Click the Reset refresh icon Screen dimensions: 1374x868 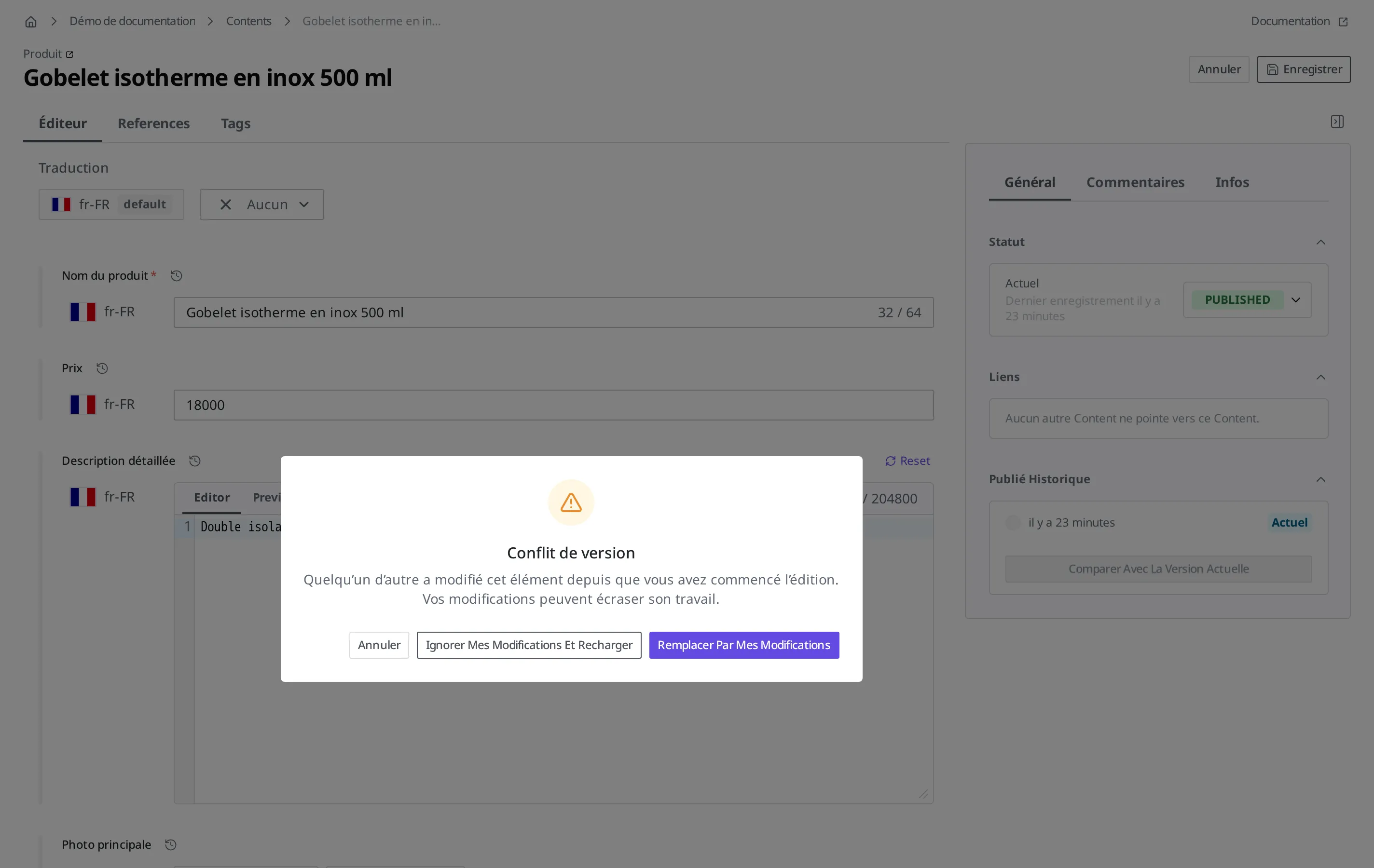(890, 461)
